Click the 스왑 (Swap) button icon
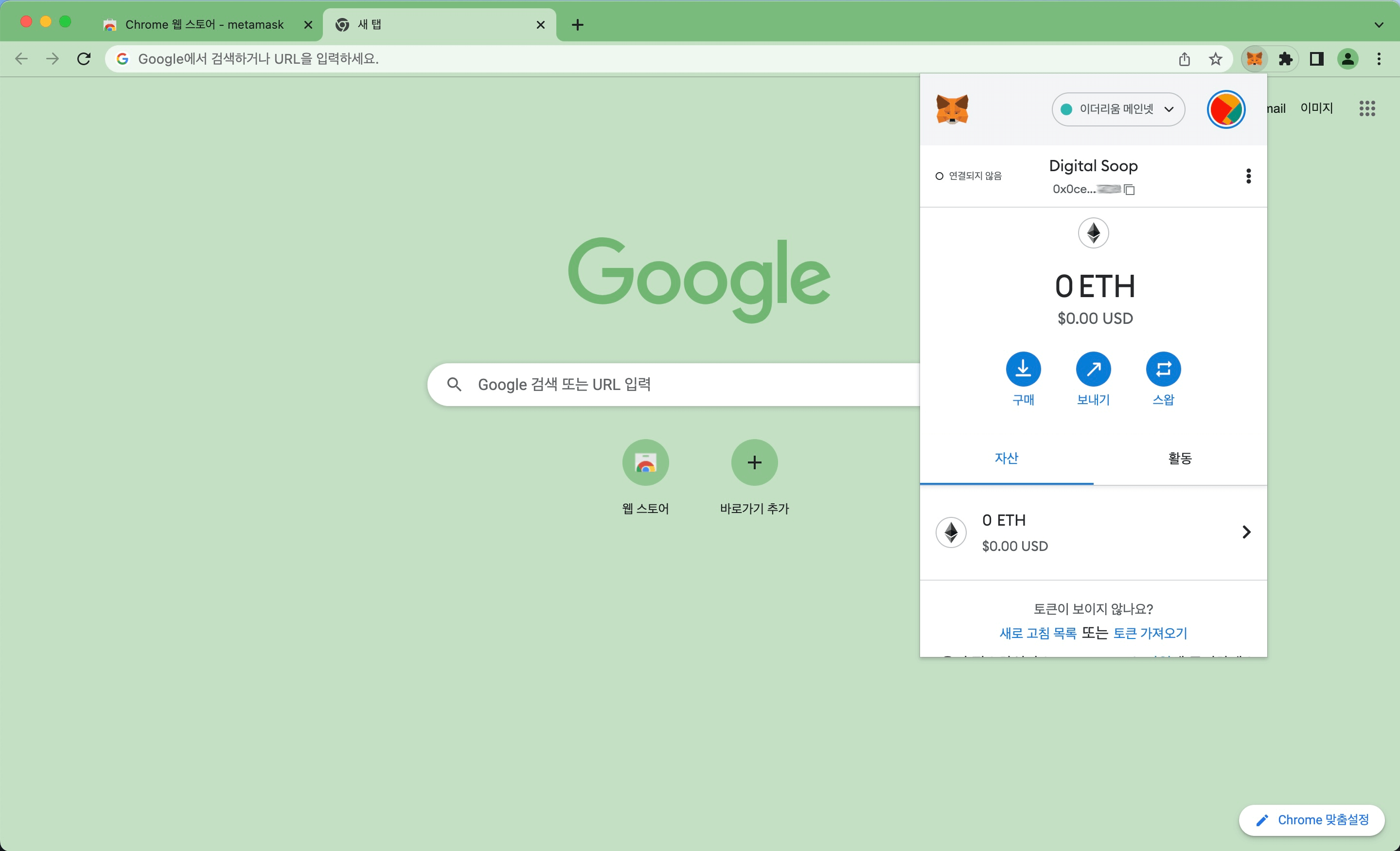Screen dimensions: 1400x851 [1163, 369]
